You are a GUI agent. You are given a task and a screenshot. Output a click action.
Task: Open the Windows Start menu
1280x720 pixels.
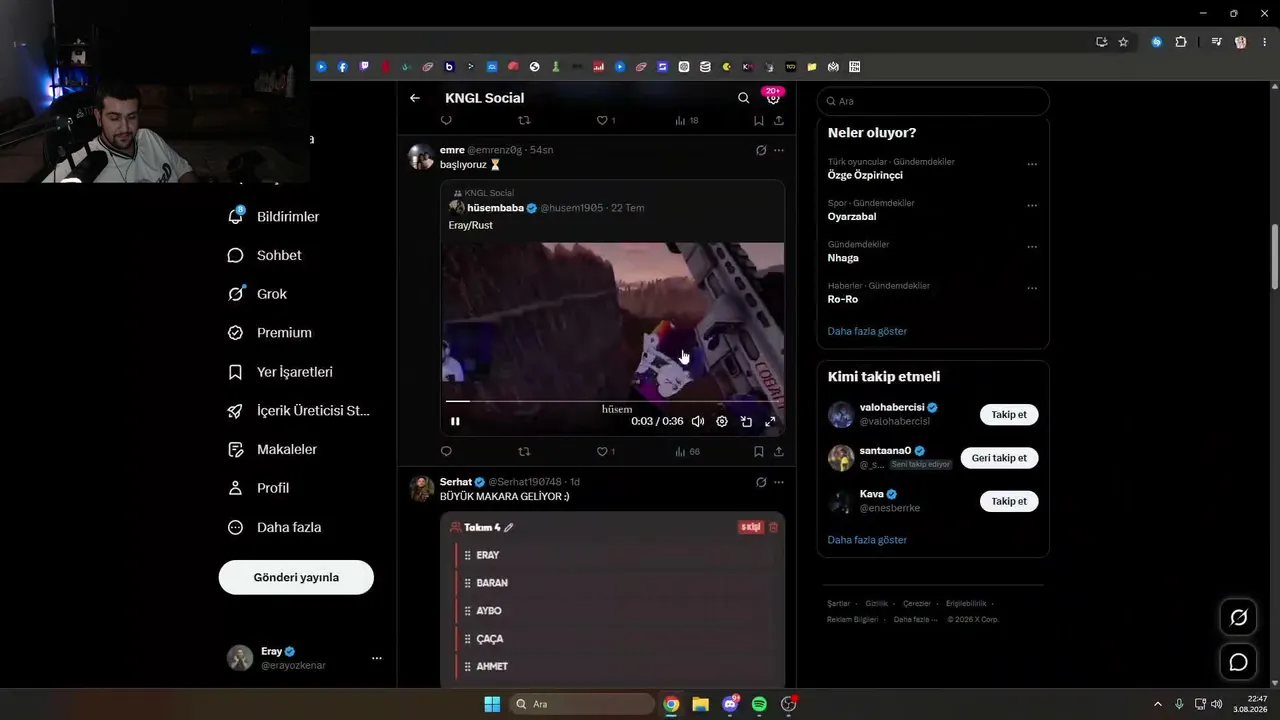[x=492, y=704]
